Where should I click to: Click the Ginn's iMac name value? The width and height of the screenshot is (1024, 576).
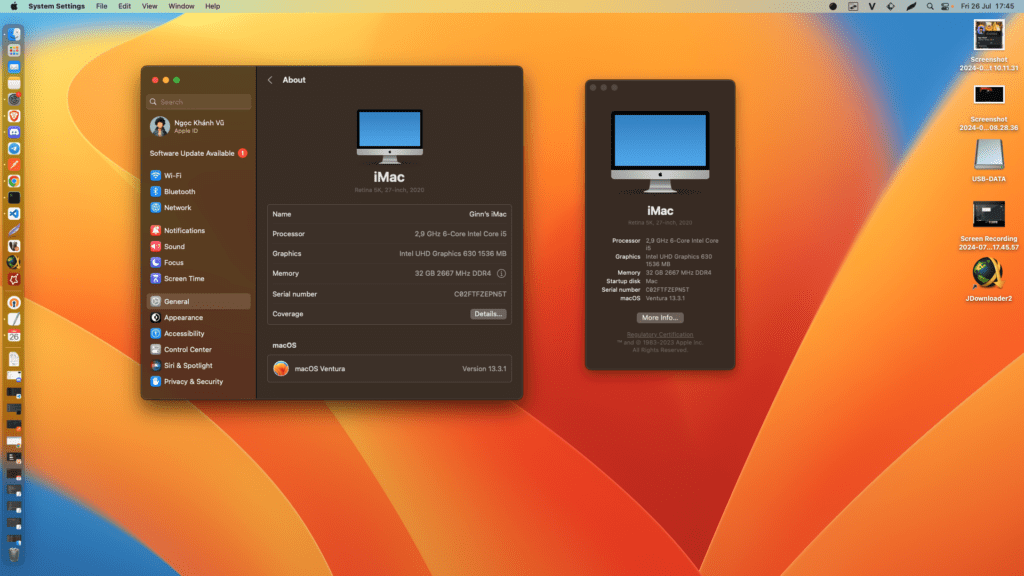(x=487, y=214)
